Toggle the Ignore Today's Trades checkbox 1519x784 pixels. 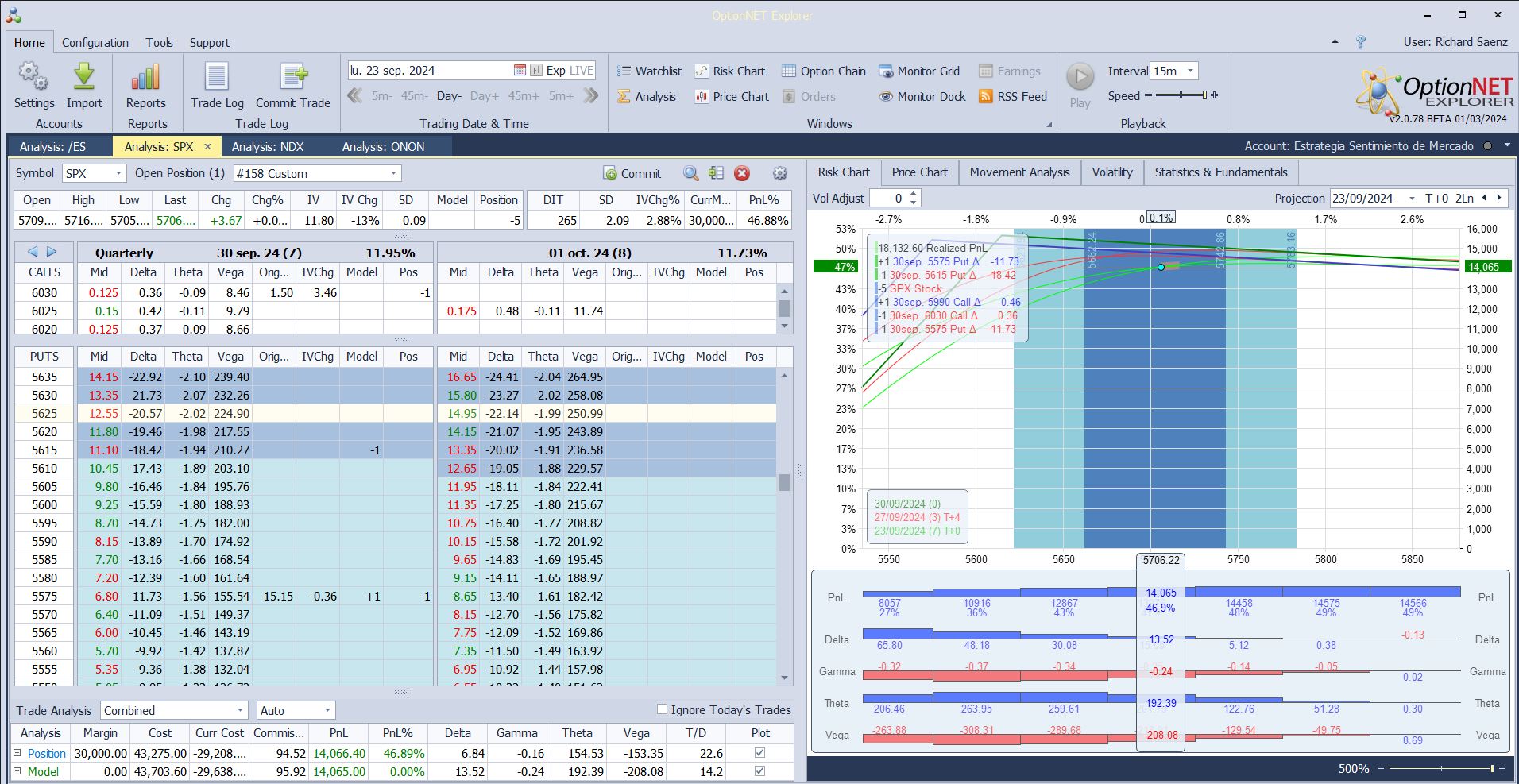662,709
